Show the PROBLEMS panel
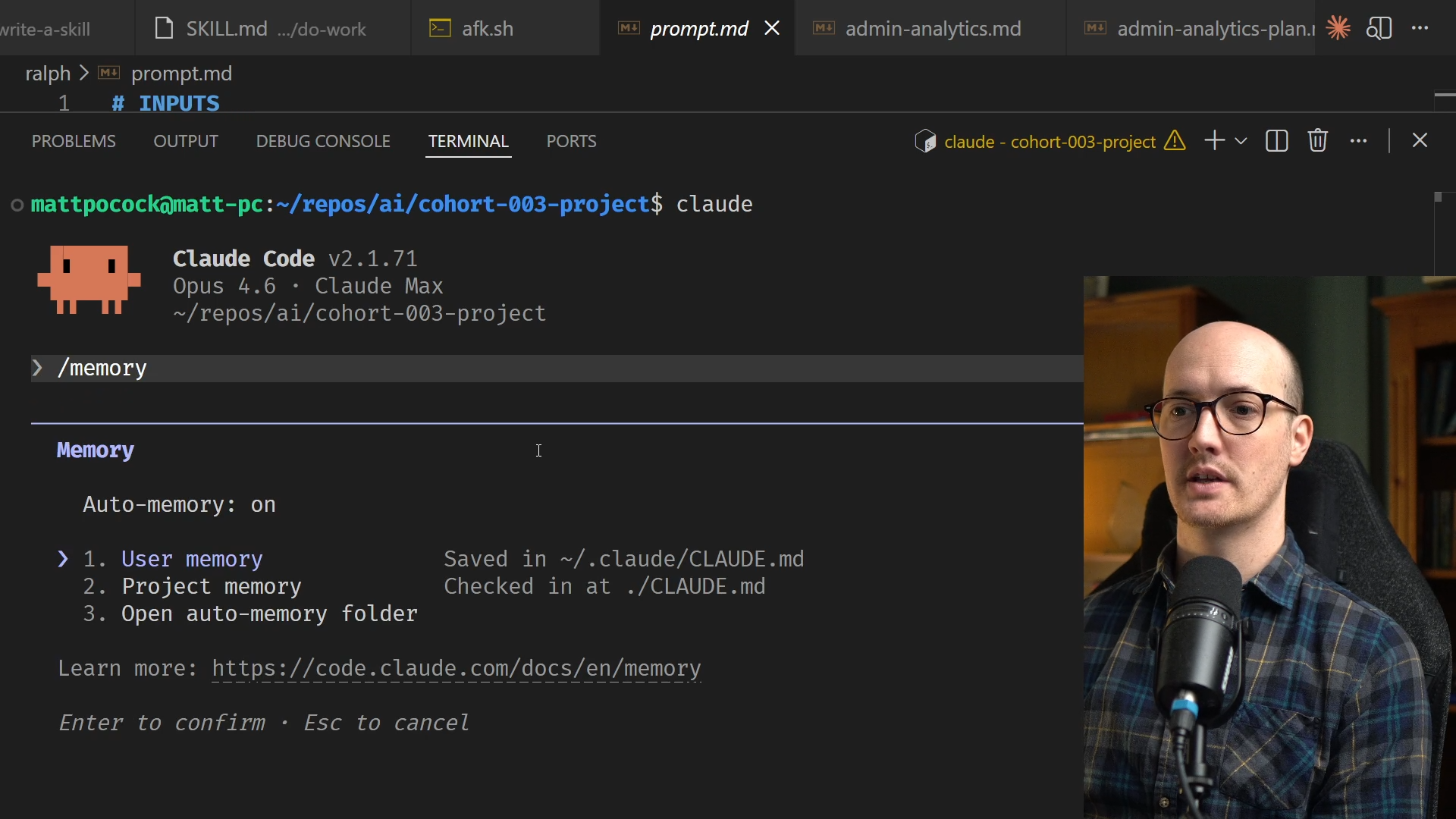Viewport: 1456px width, 819px height. [x=74, y=142]
